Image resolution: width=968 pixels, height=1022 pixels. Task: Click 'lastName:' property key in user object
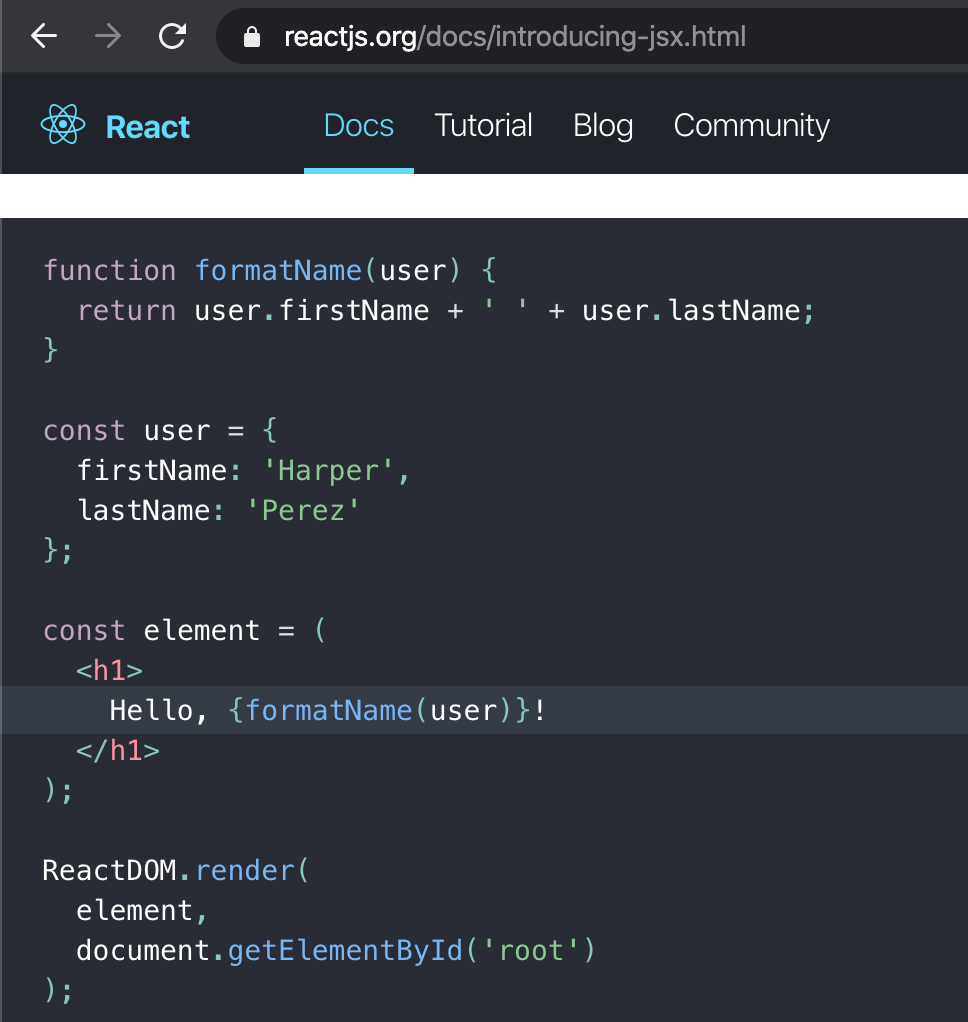tap(151, 510)
